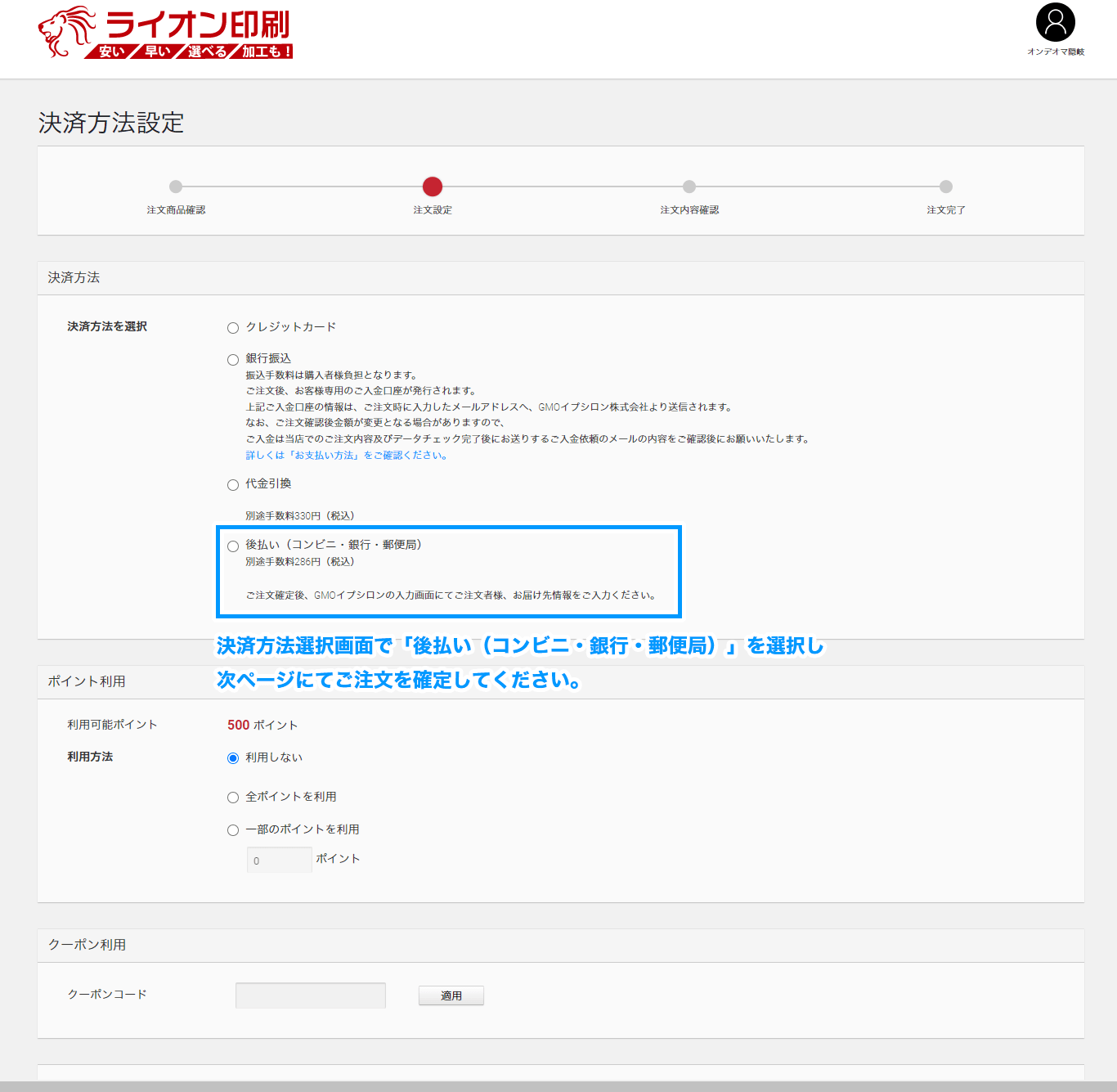The width and height of the screenshot is (1117, 1092).
Task: Select クレジットカード payment option
Action: [233, 328]
